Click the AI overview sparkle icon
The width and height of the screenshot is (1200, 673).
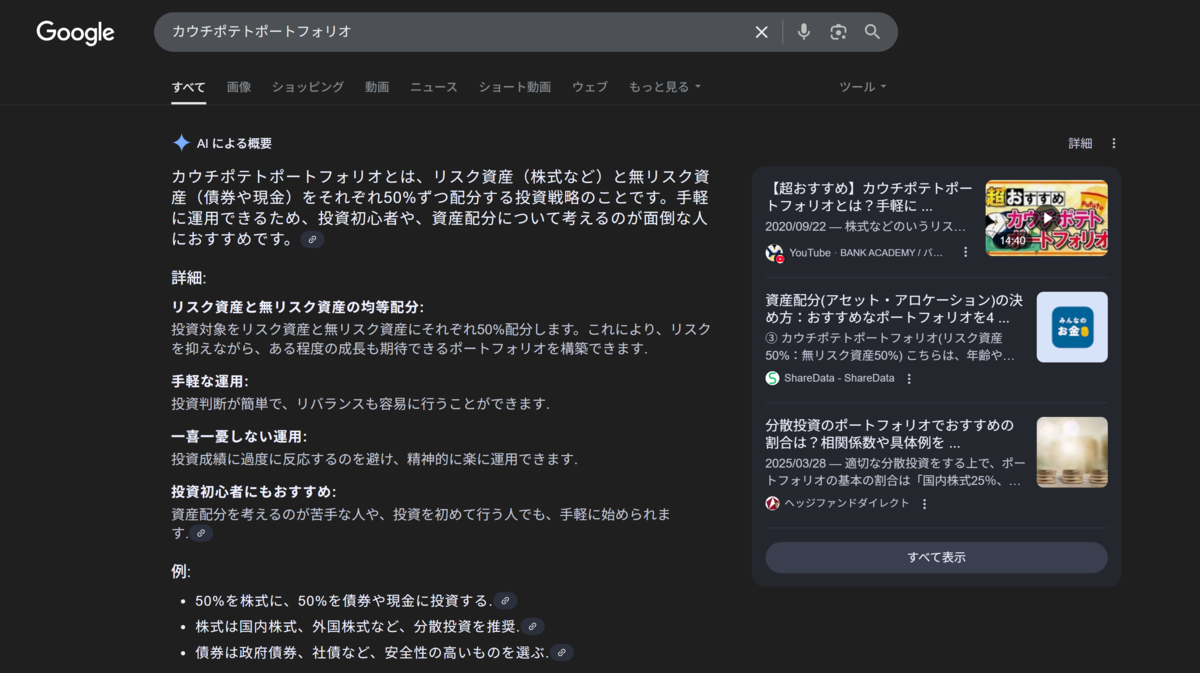coord(181,143)
